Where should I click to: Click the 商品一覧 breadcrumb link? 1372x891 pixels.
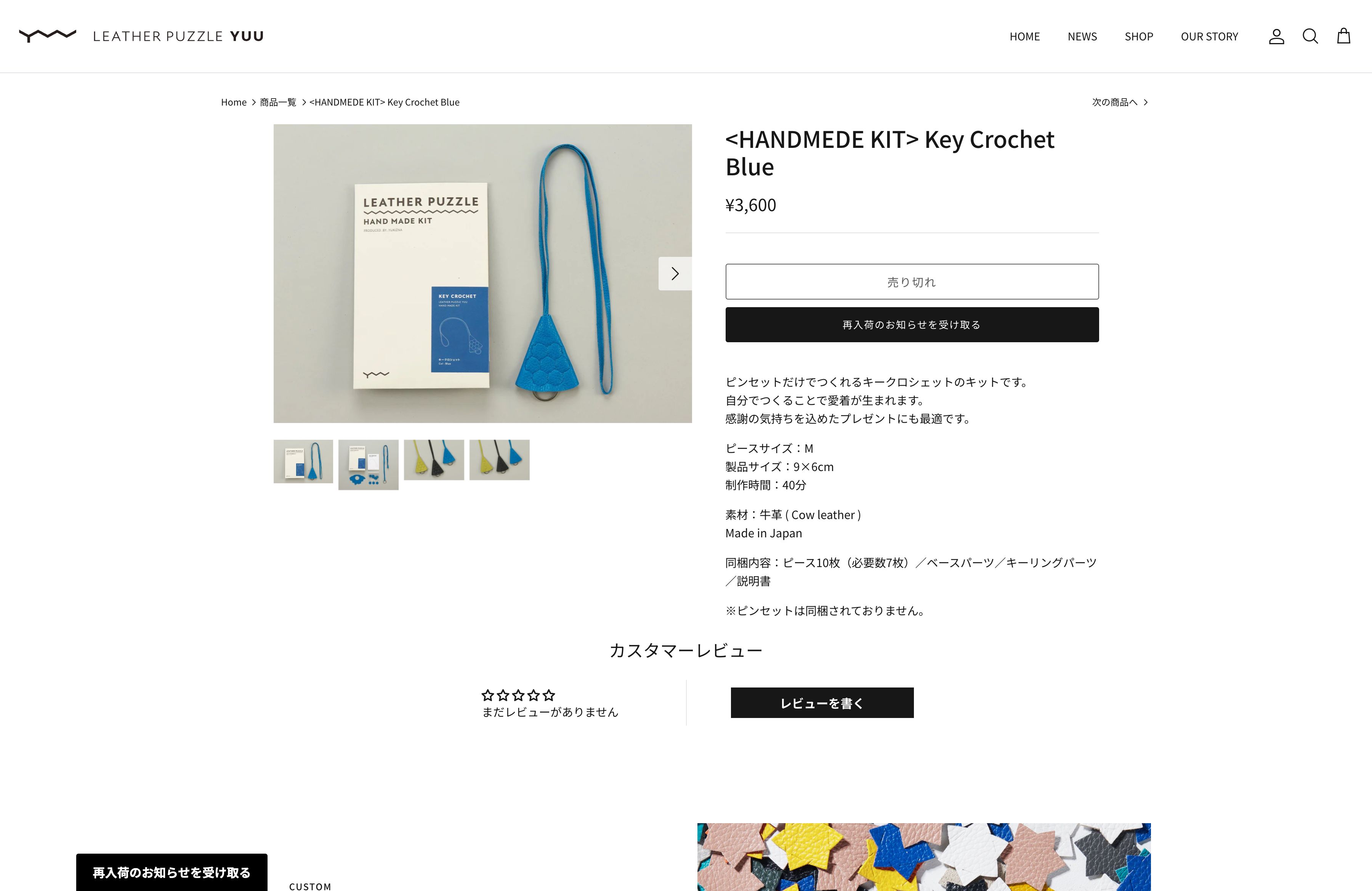[278, 102]
